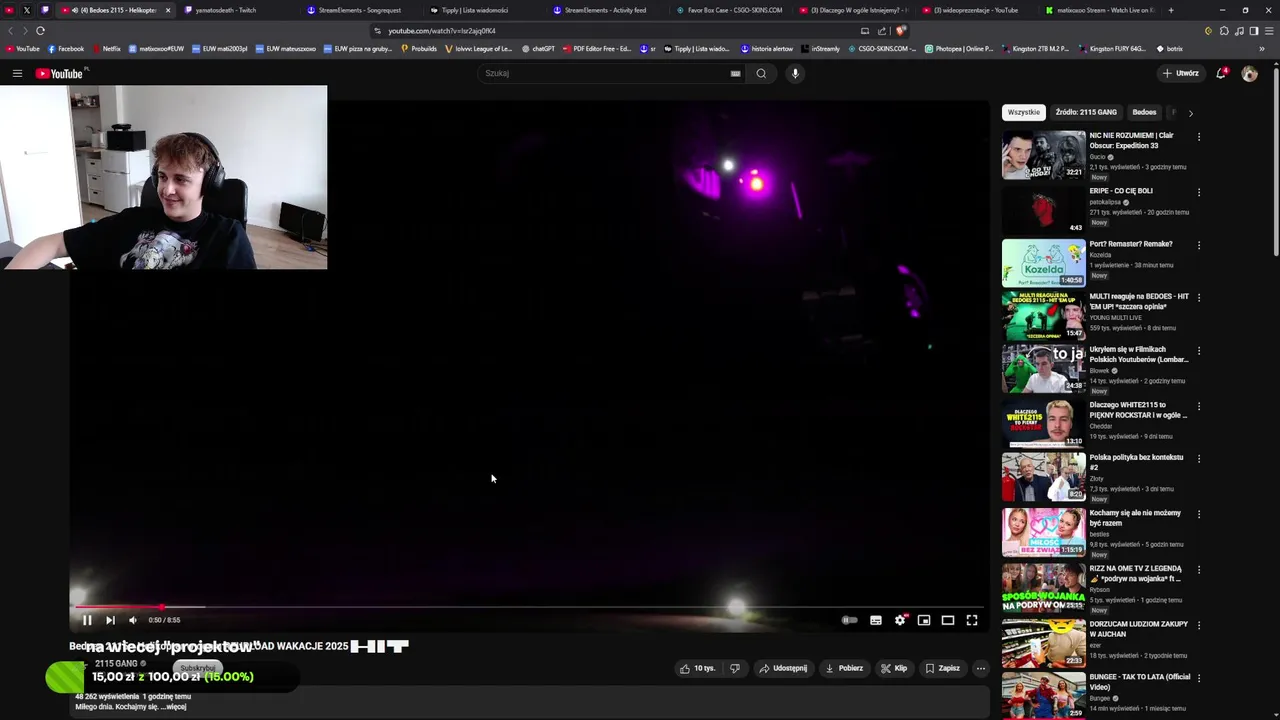Open player settings gear
Viewport: 1280px width, 720px height.
(900, 620)
